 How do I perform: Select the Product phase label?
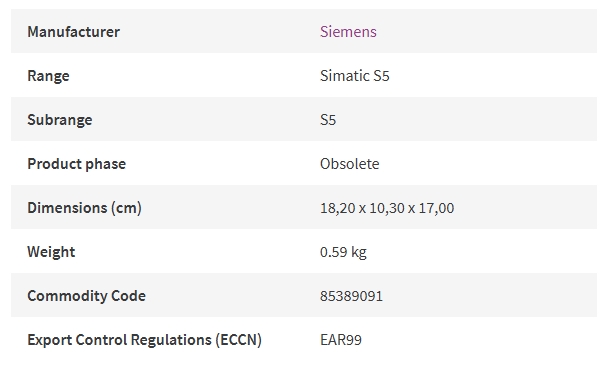[76, 164]
